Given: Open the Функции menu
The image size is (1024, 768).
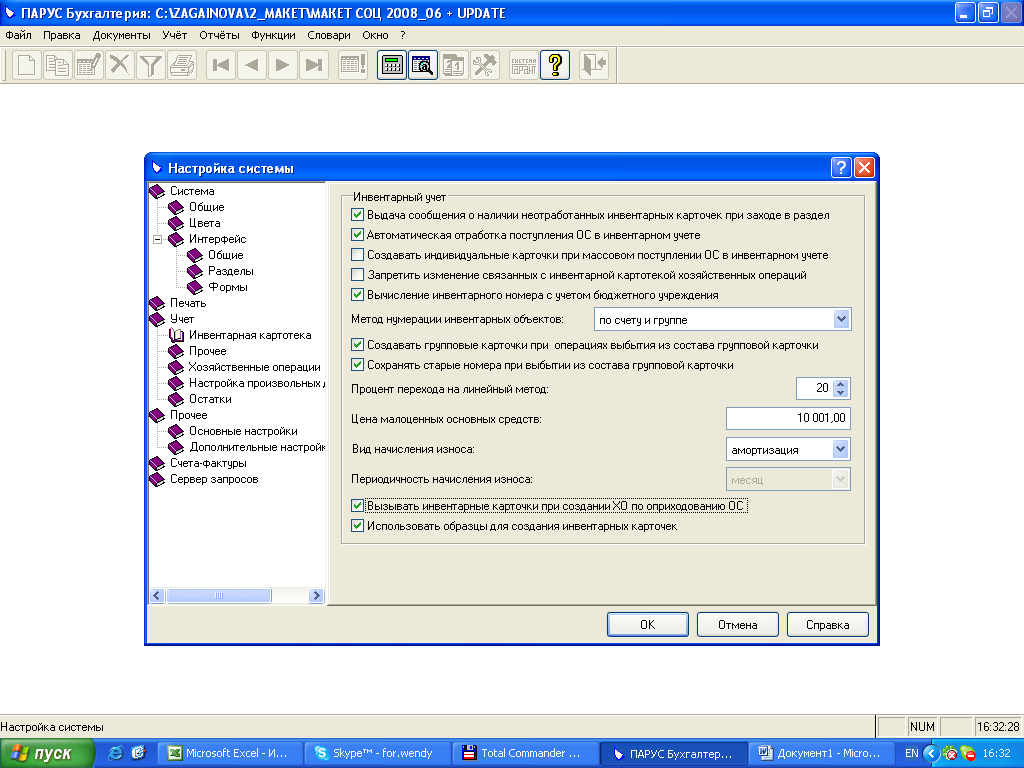Looking at the screenshot, I should 273,35.
